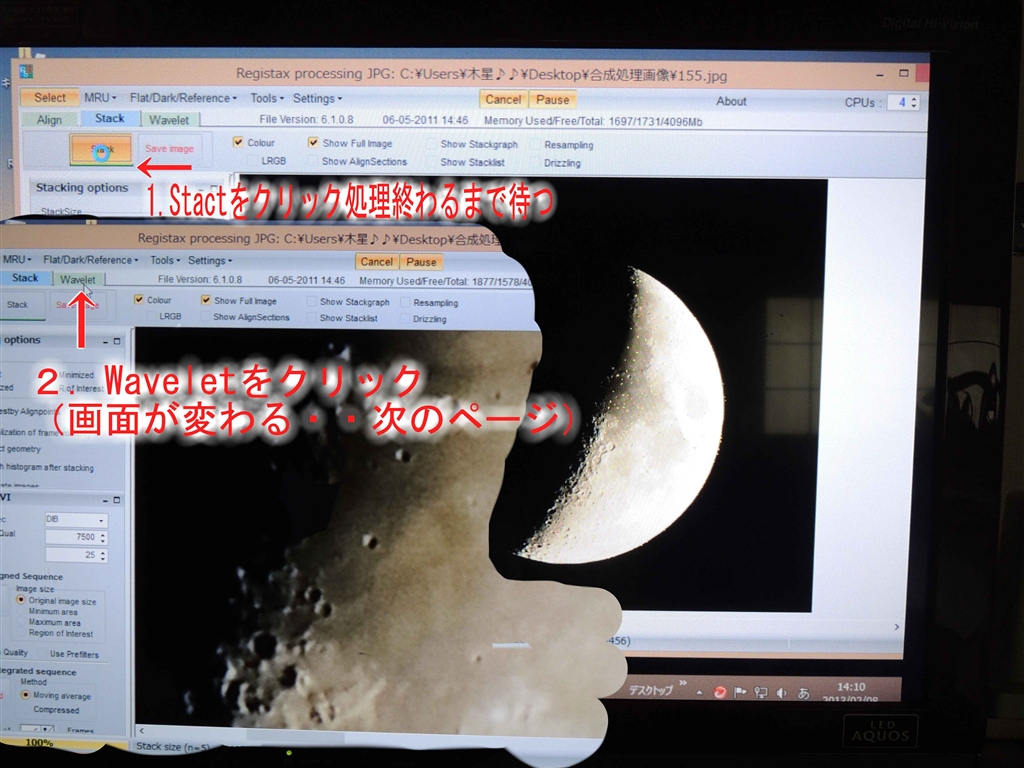
Task: Open the Action Center flag tray icon
Action: pos(740,692)
